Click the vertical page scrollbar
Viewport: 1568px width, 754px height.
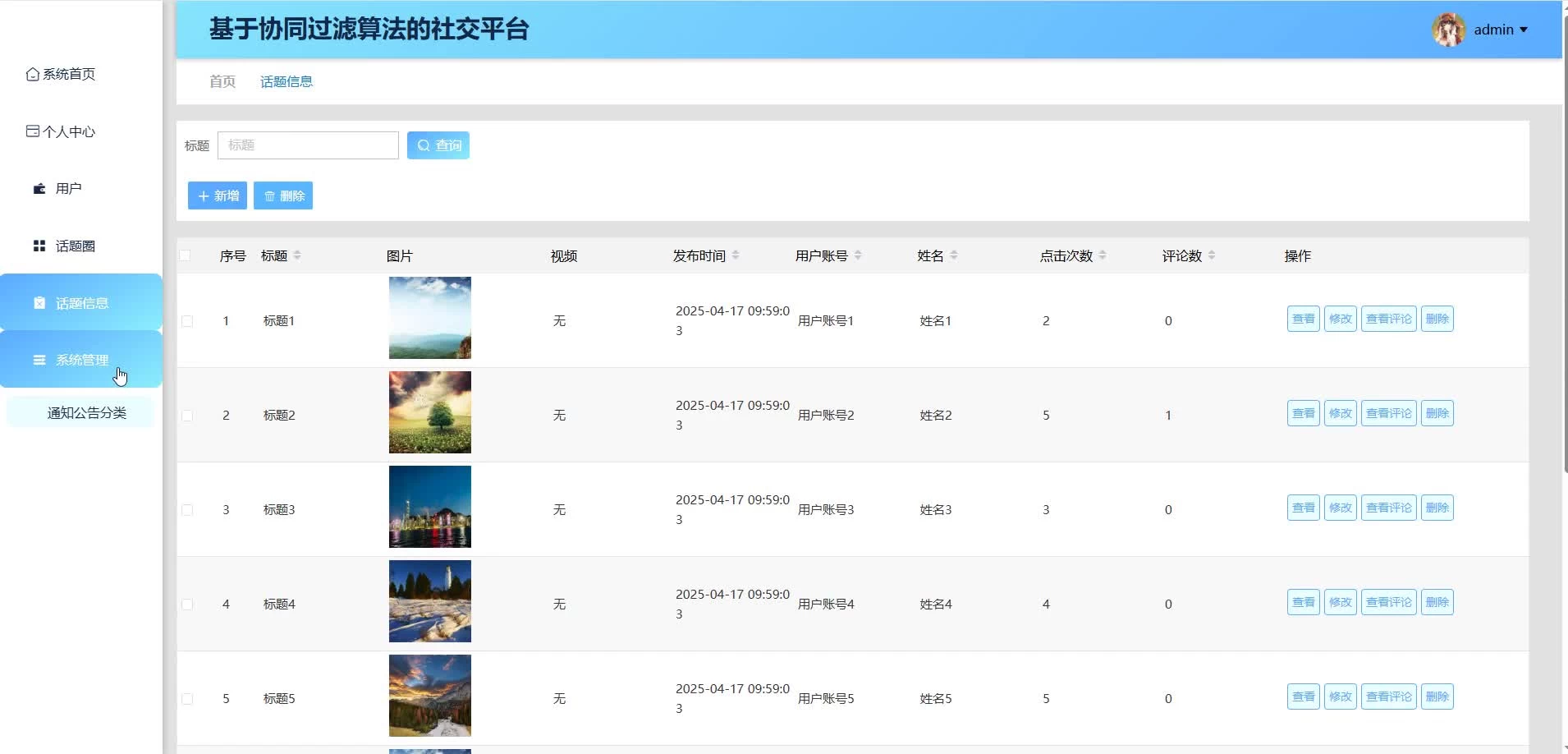(1564, 246)
